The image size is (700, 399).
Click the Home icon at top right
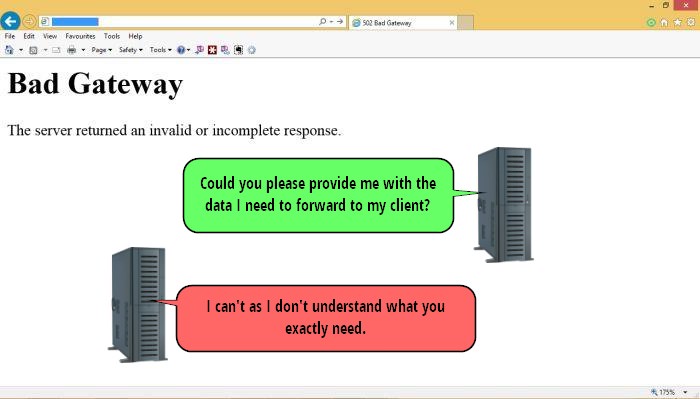click(664, 22)
